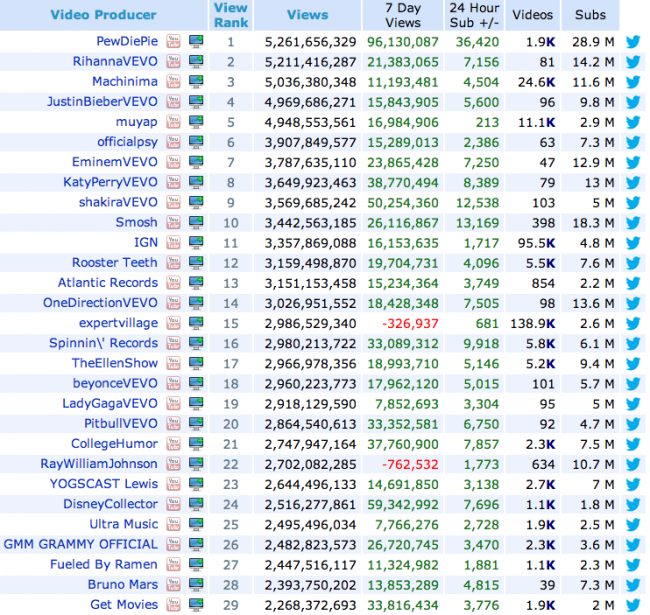Open the Machinima channel link

click(x=125, y=82)
